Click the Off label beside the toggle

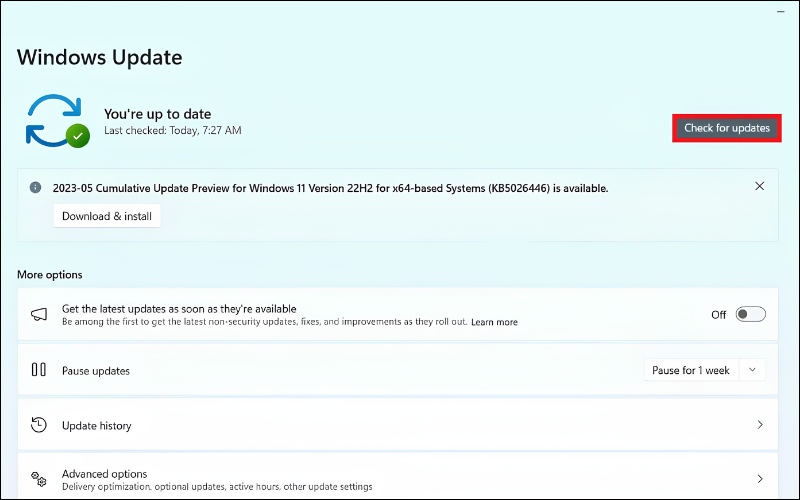(x=718, y=315)
